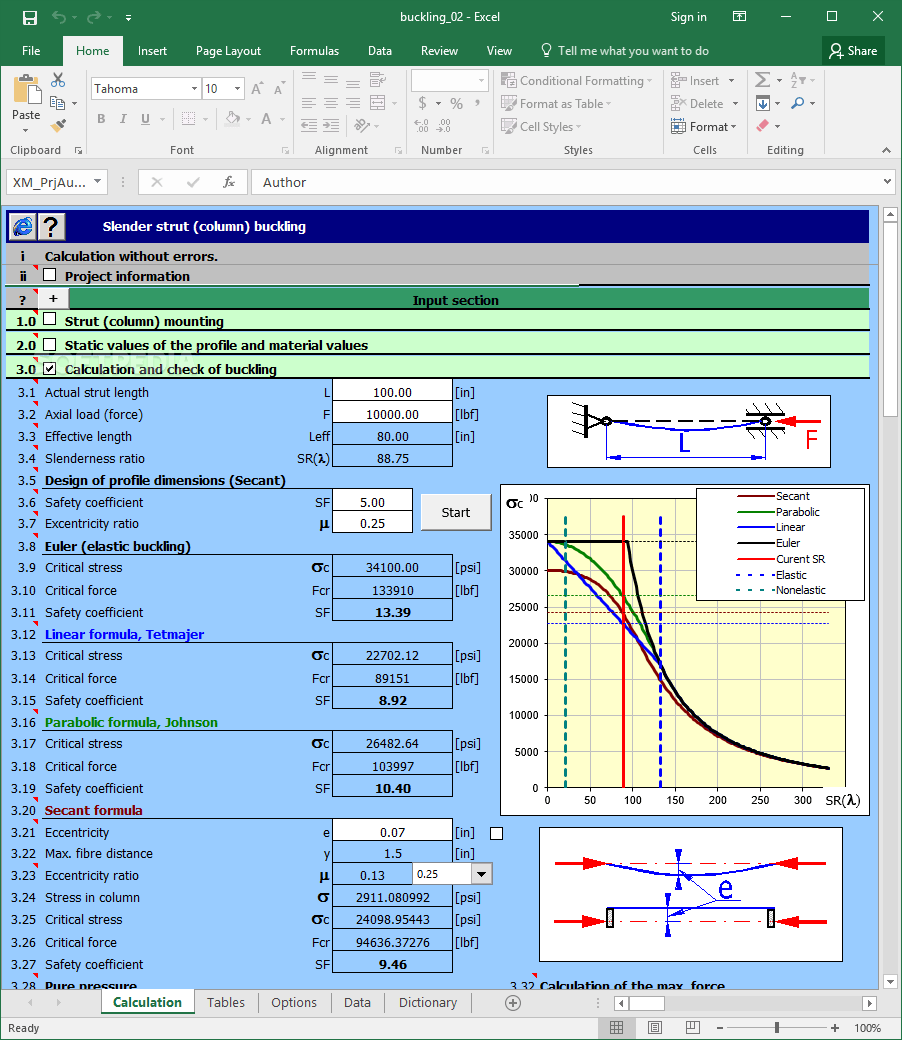
Task: Open the Internet Explorer icon in sheet header
Action: point(23,227)
